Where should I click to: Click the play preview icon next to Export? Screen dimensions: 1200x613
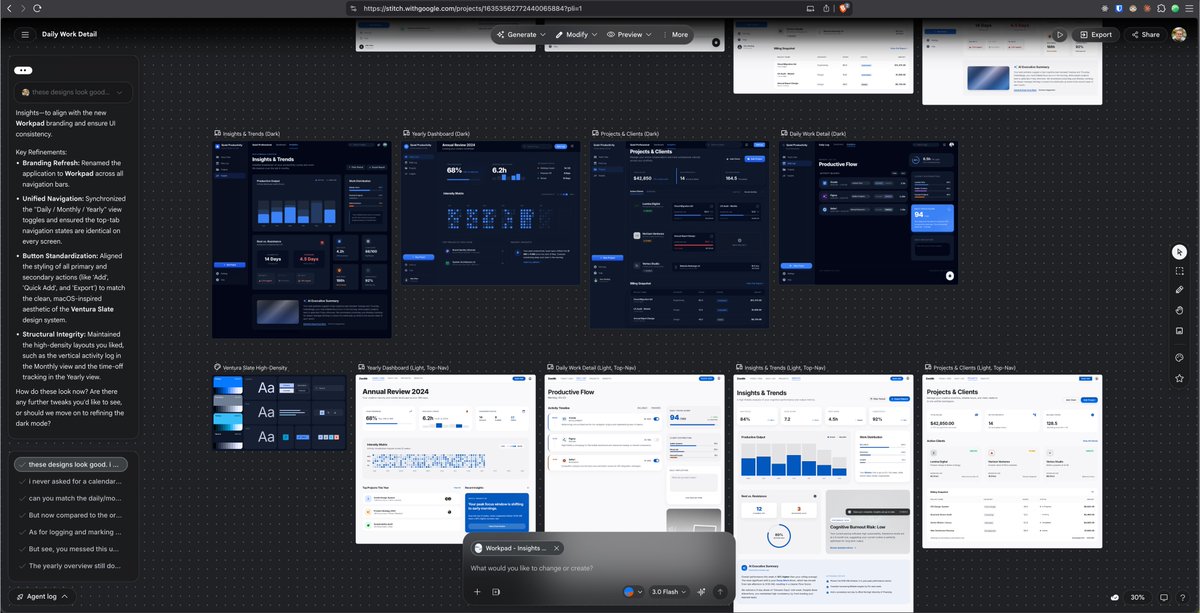pyautogui.click(x=1059, y=34)
